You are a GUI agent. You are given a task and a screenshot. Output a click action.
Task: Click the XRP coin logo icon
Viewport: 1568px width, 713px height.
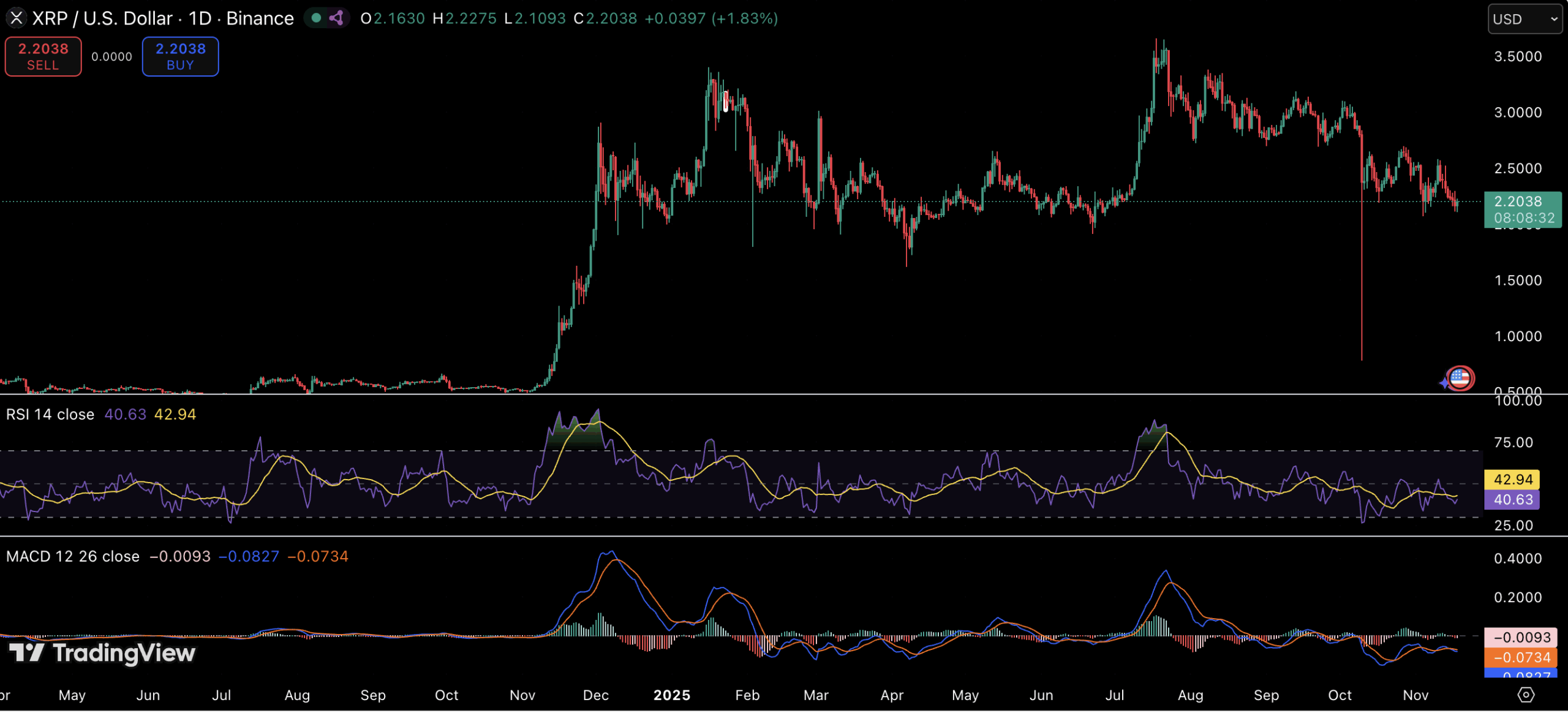pos(16,18)
